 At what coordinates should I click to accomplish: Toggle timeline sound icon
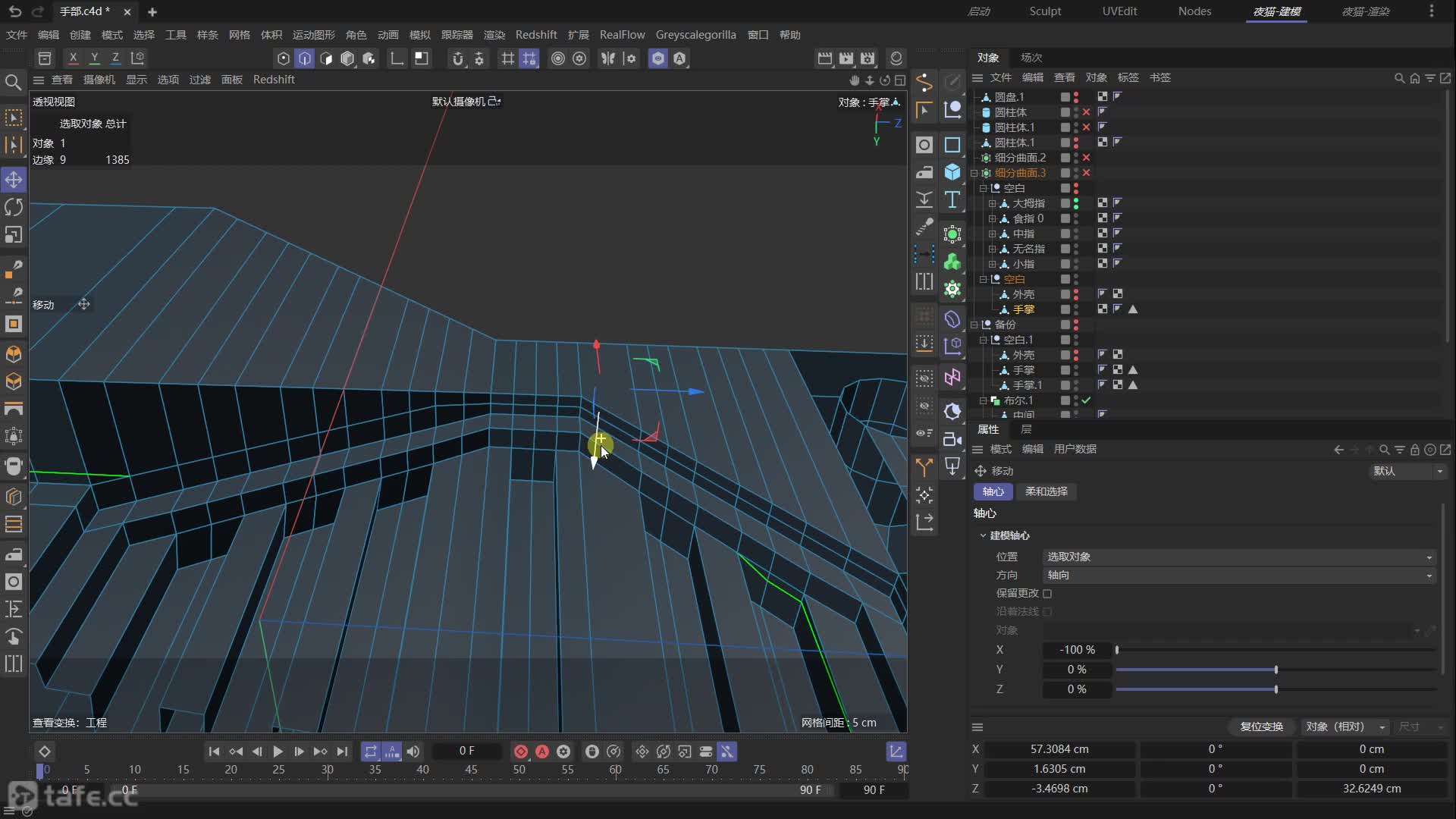coord(413,752)
